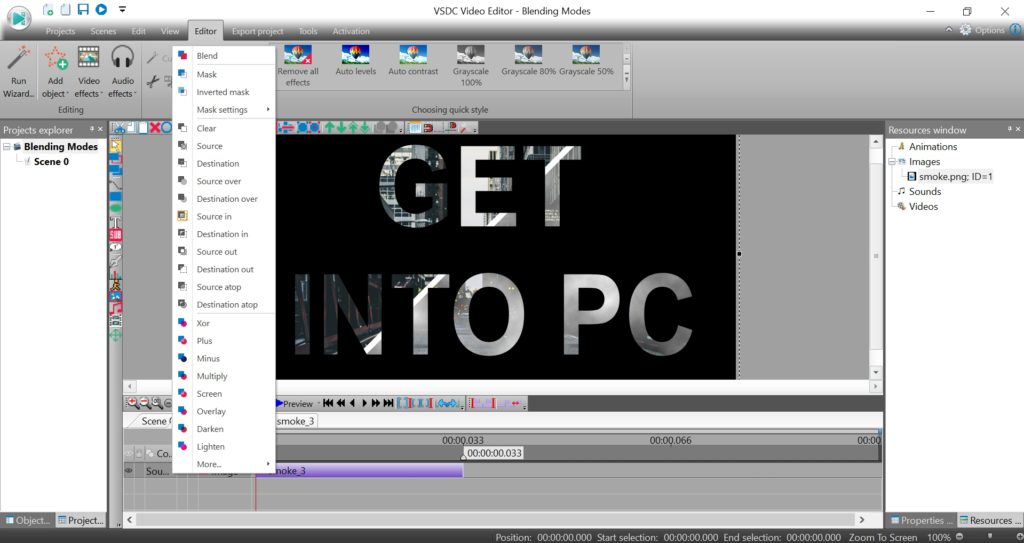Switch to the Object... explorer tab

point(27,520)
